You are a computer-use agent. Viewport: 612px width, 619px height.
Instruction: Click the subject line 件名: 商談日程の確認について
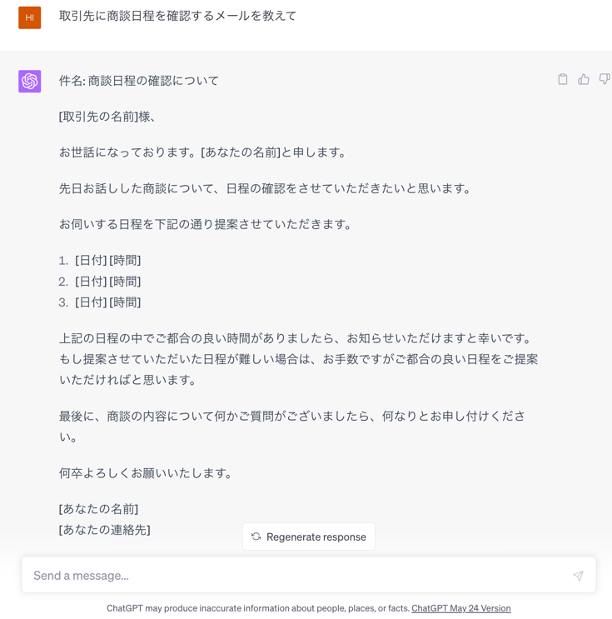(139, 81)
